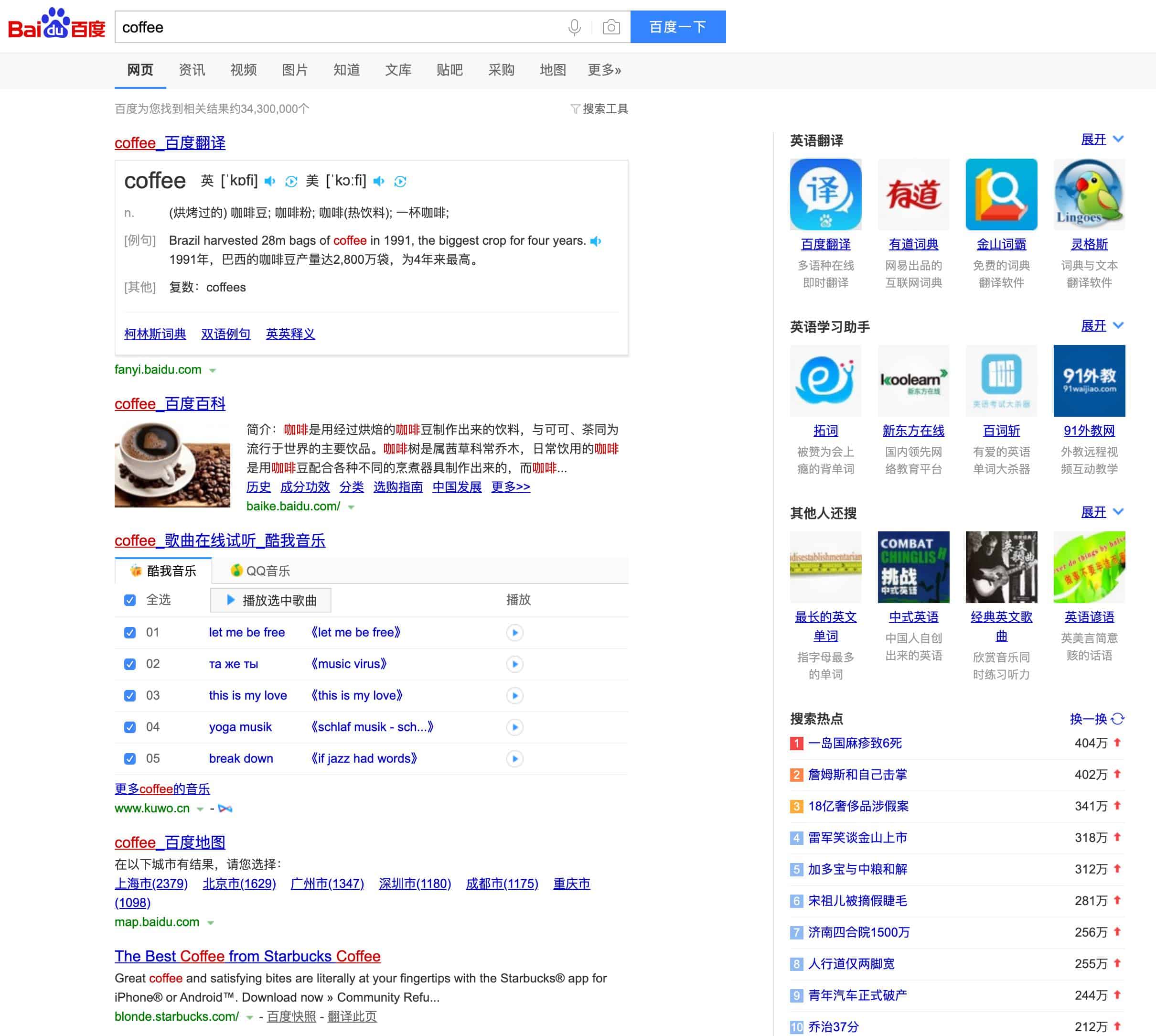Open hot search 一岛国麻疹致6死

[855, 743]
